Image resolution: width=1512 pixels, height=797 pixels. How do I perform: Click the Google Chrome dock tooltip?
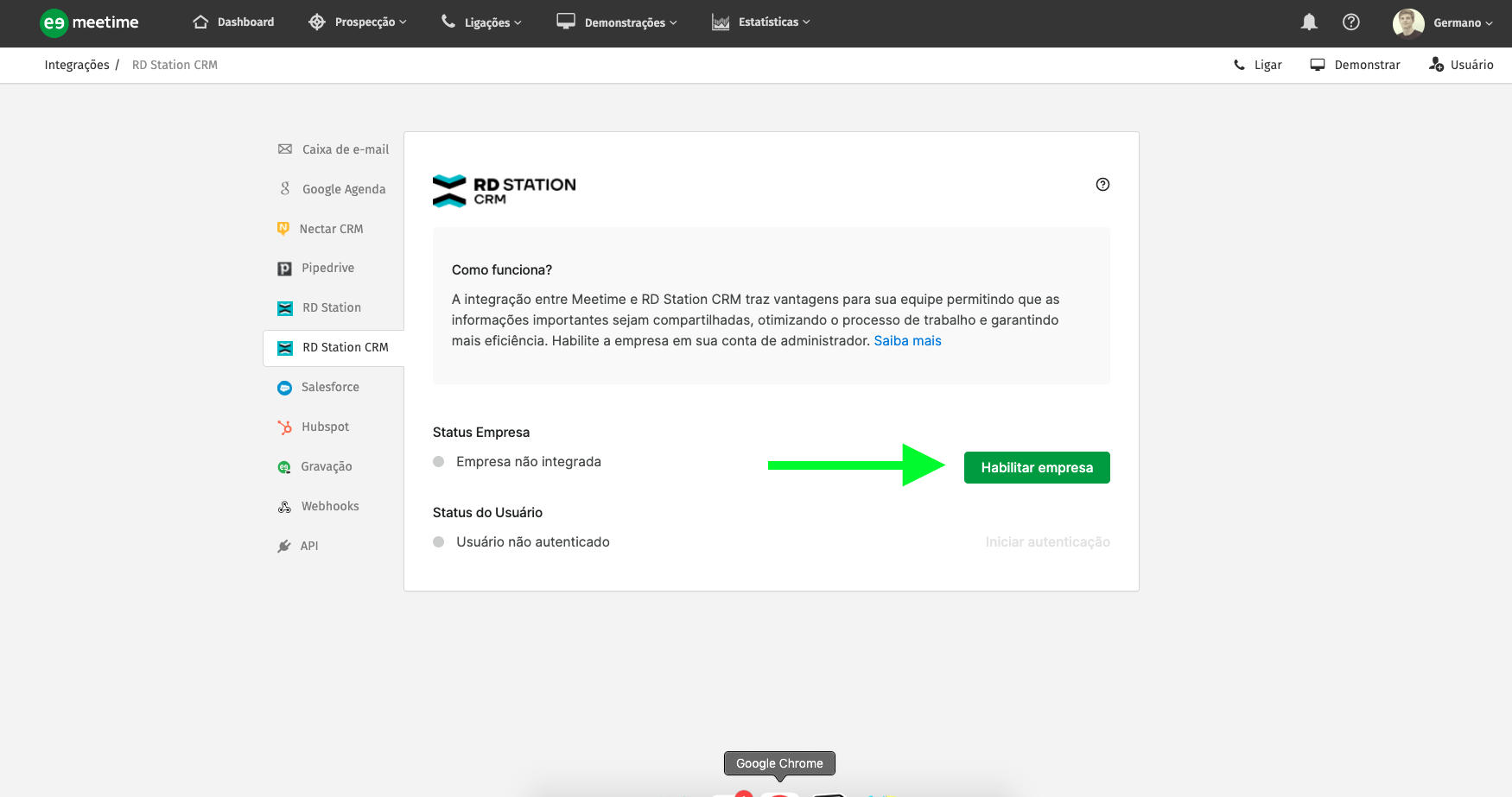779,763
